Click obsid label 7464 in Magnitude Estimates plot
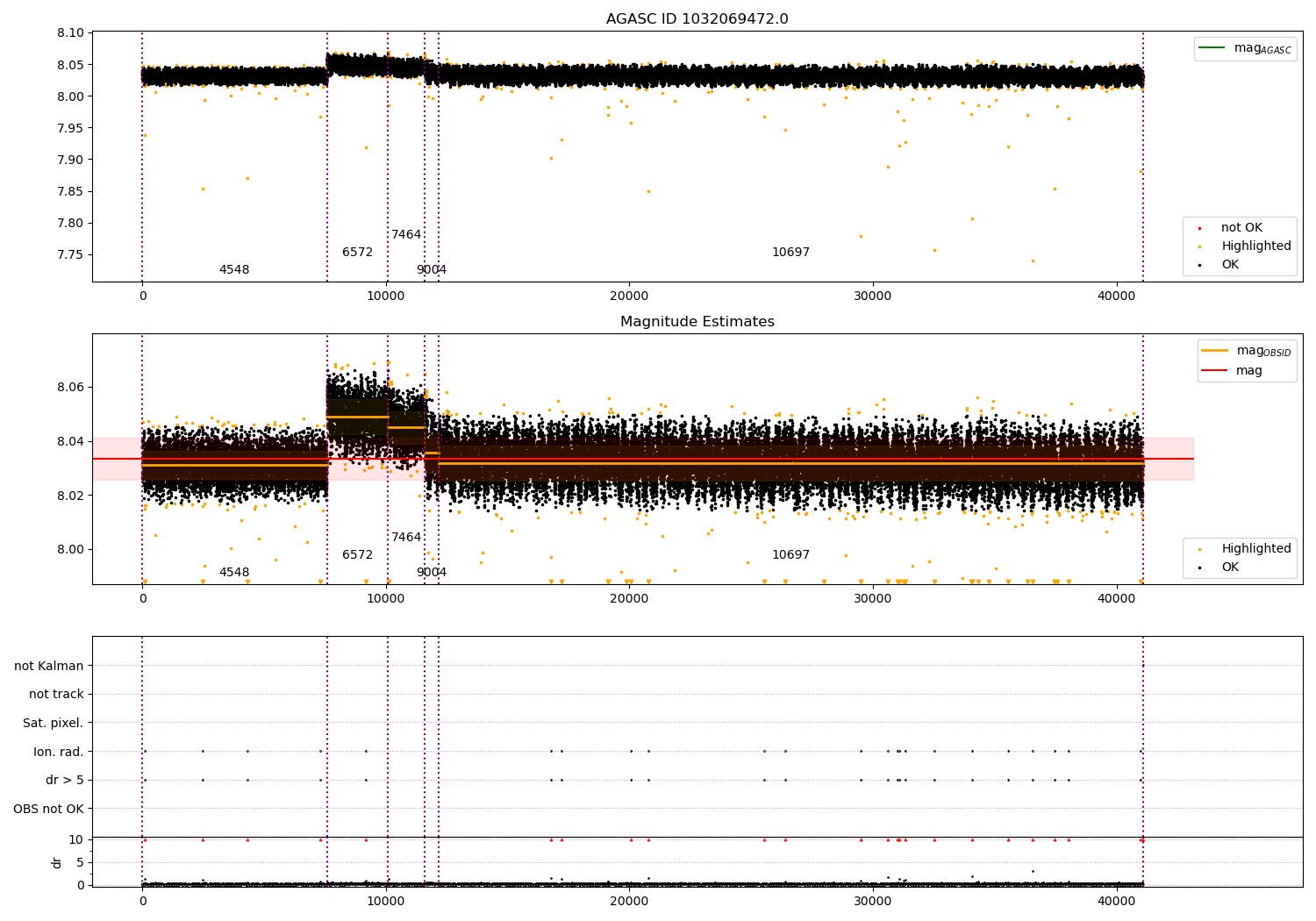1316x921 pixels. coord(406,538)
